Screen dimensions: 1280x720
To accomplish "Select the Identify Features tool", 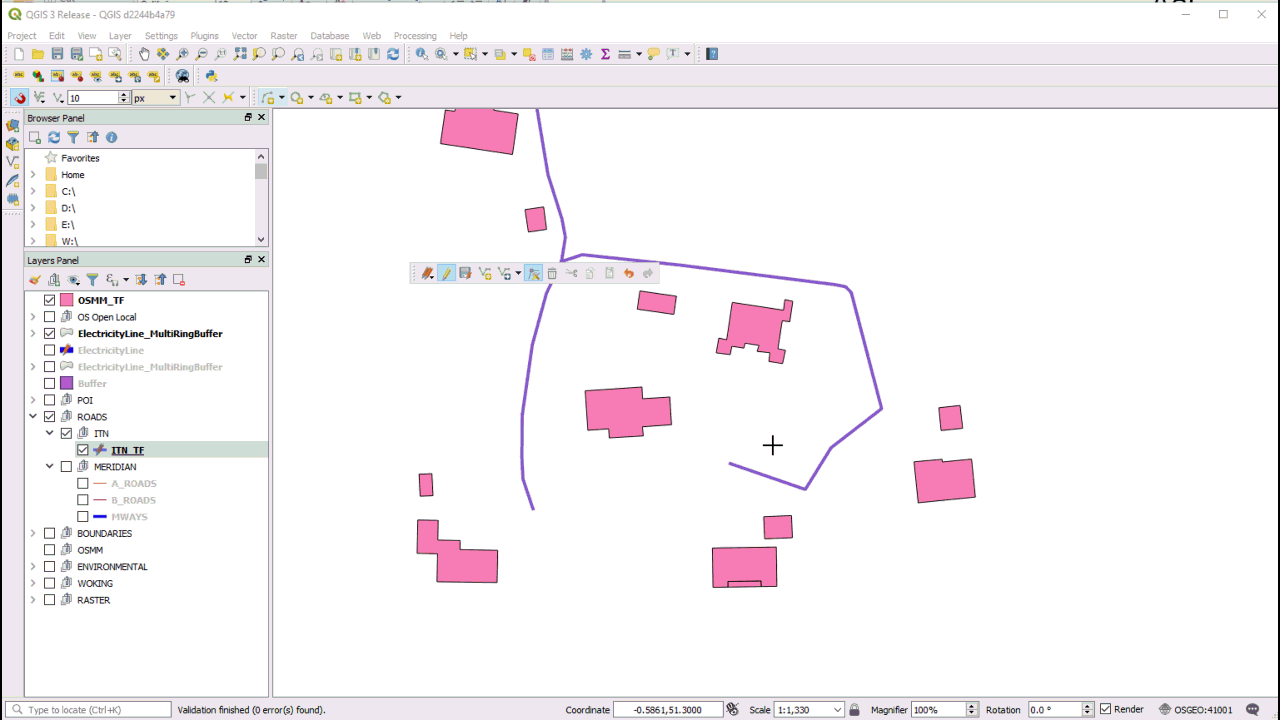I will coord(421,54).
